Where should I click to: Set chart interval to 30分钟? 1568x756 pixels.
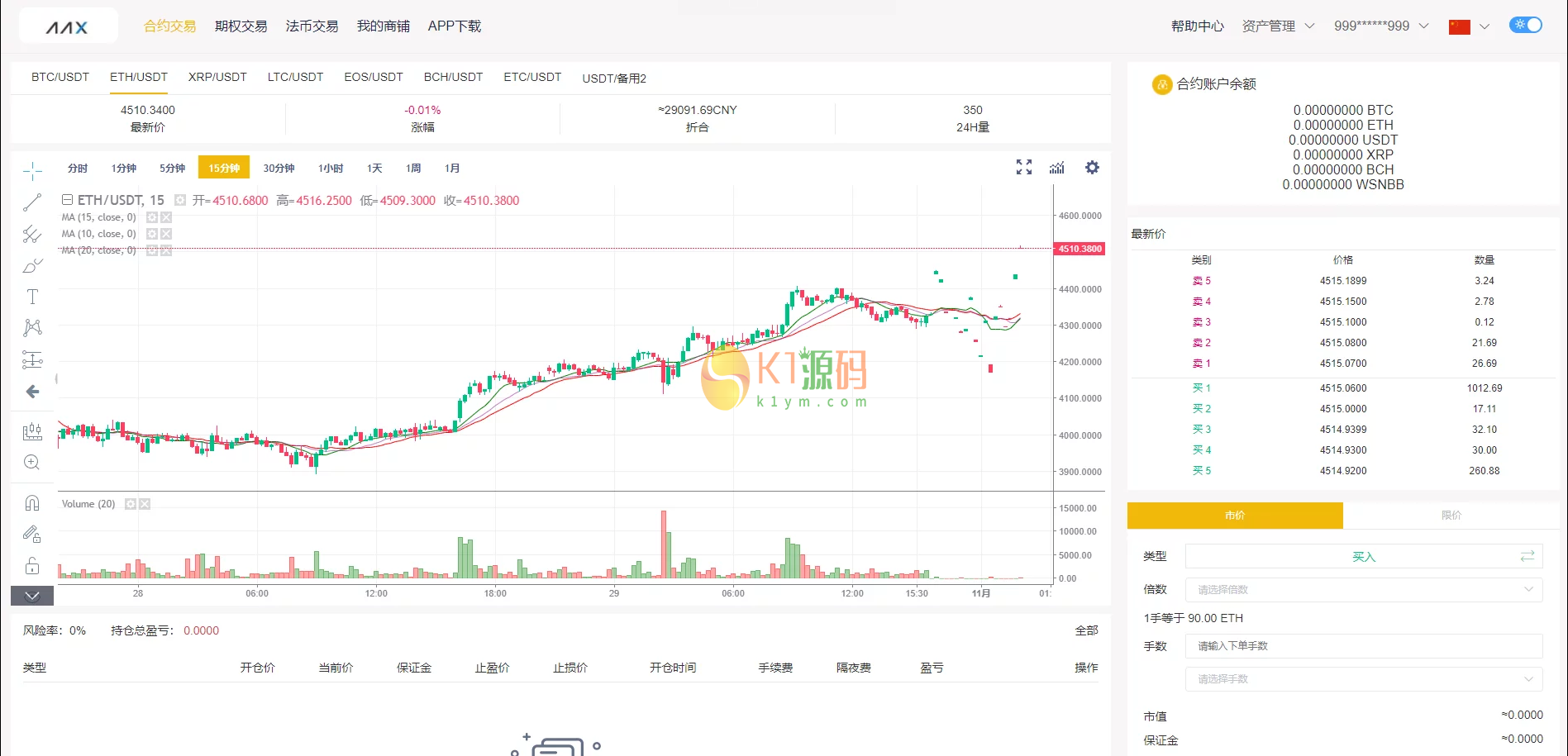pyautogui.click(x=279, y=168)
